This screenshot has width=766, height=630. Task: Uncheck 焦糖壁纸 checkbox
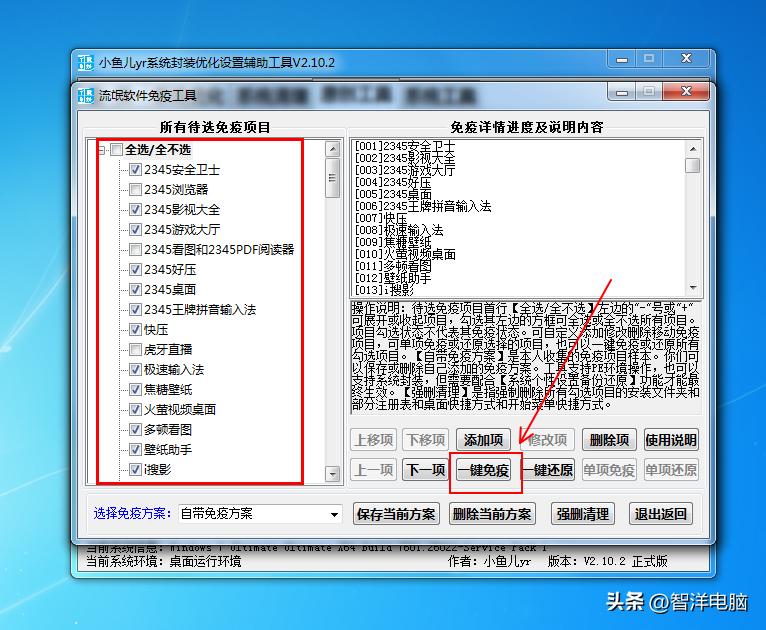click(135, 390)
